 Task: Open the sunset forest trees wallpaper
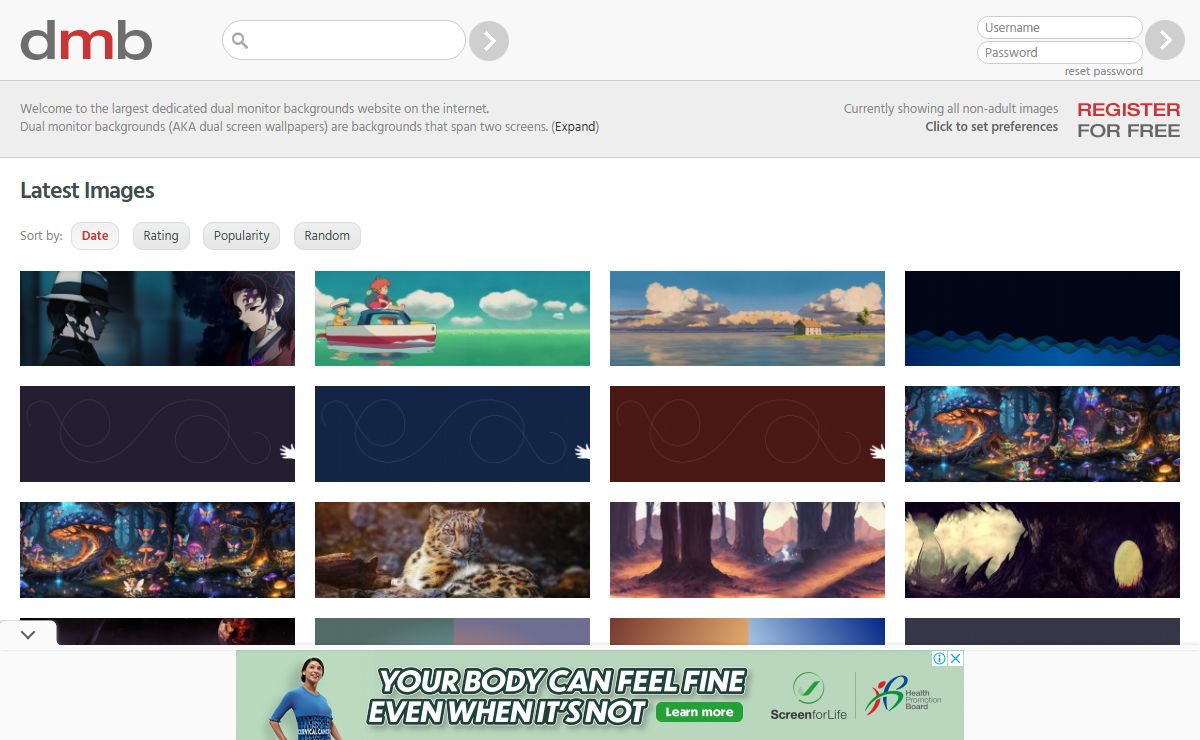[x=747, y=550]
